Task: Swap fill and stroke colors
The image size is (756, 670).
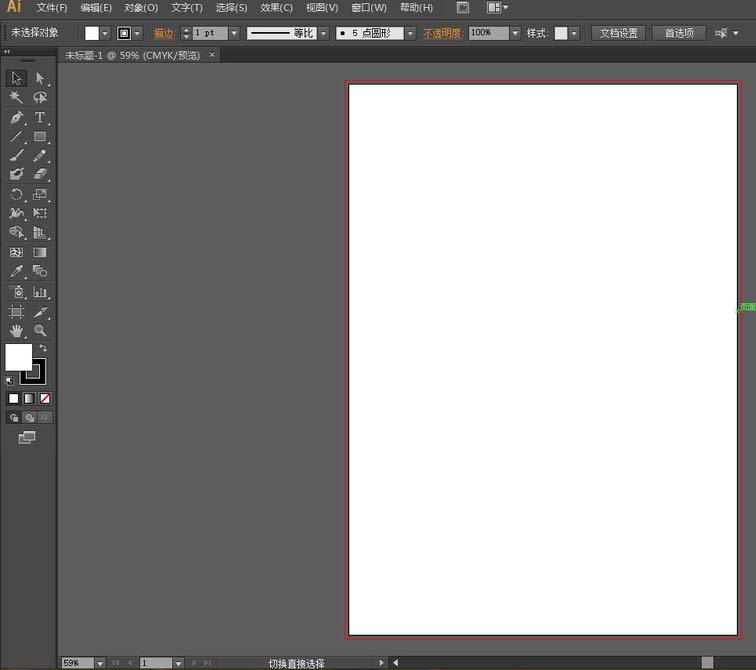Action: [43, 348]
